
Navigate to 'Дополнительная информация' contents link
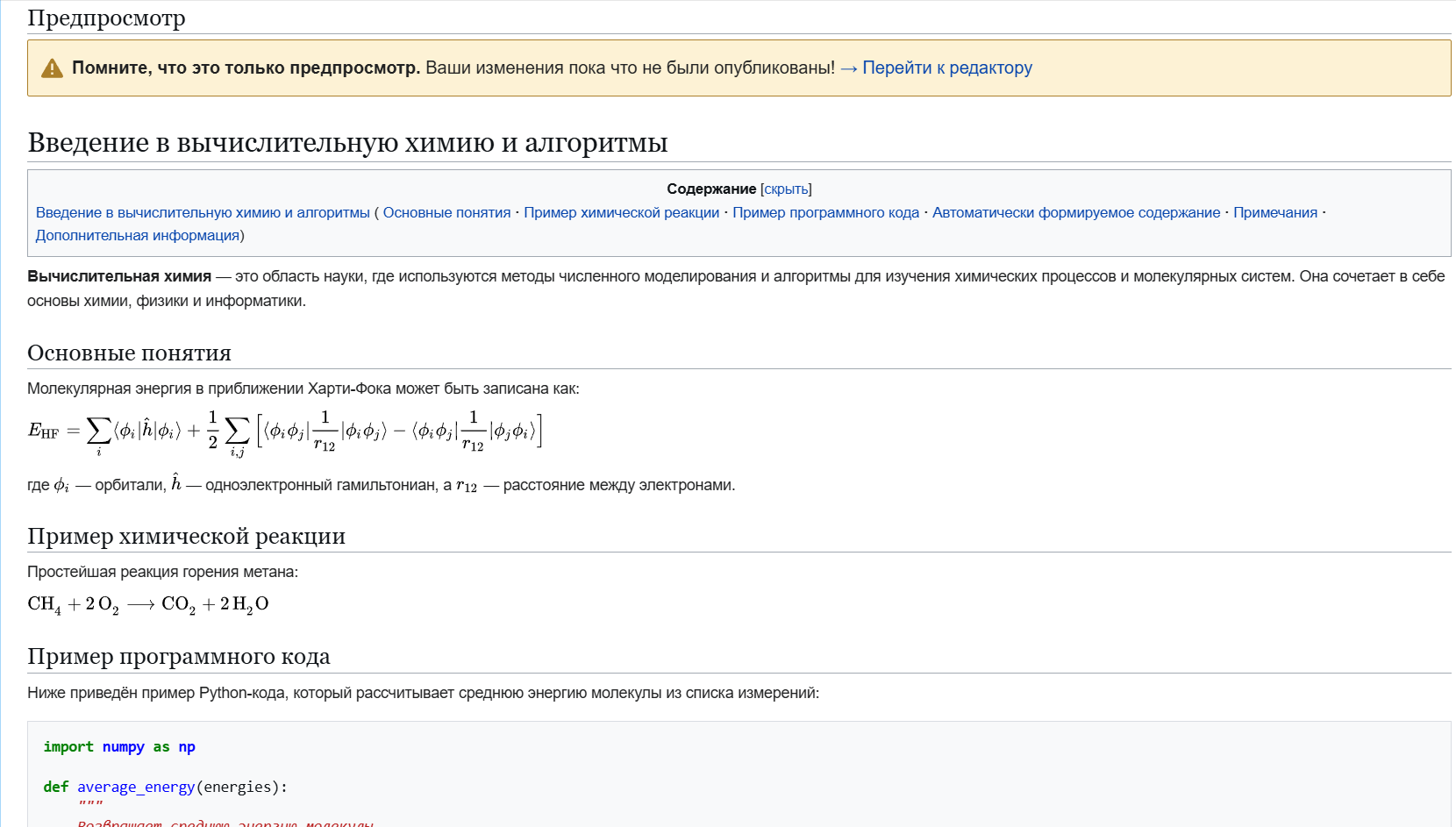click(x=138, y=235)
